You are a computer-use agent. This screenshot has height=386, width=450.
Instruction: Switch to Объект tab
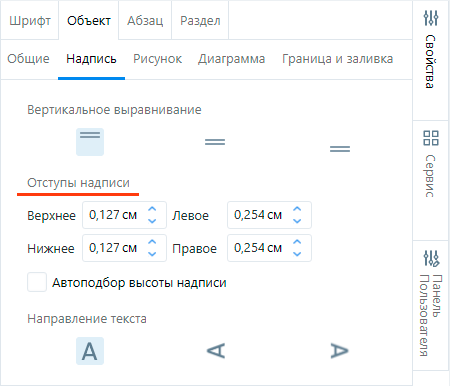(x=89, y=21)
